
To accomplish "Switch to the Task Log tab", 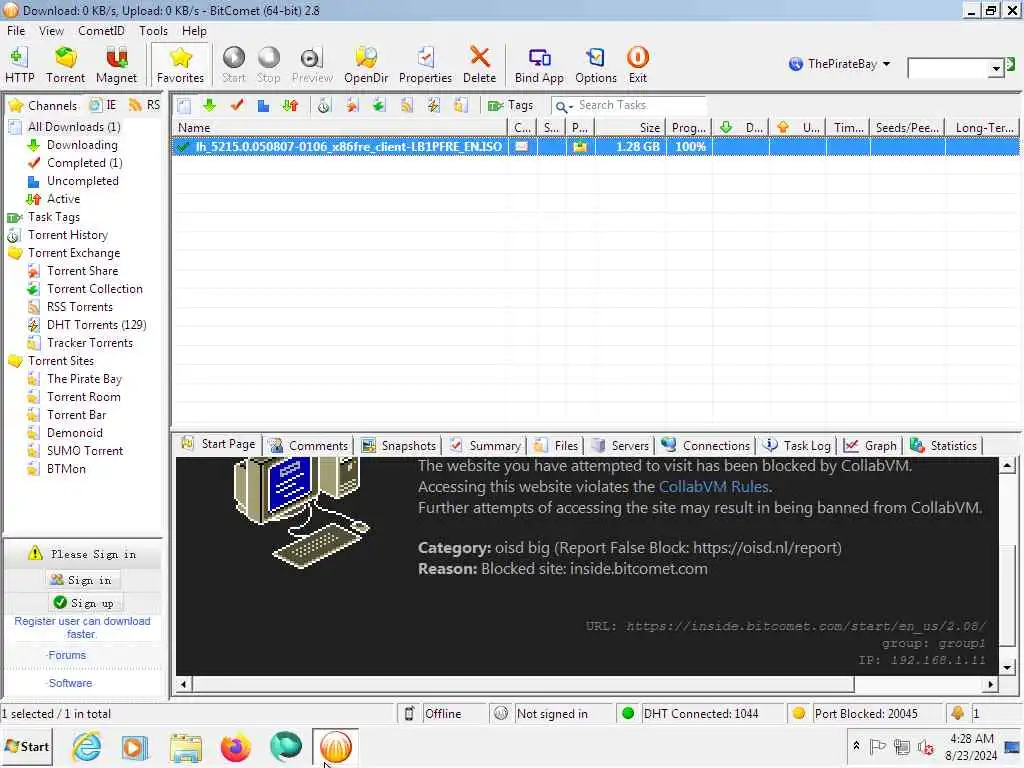I will pos(797,445).
